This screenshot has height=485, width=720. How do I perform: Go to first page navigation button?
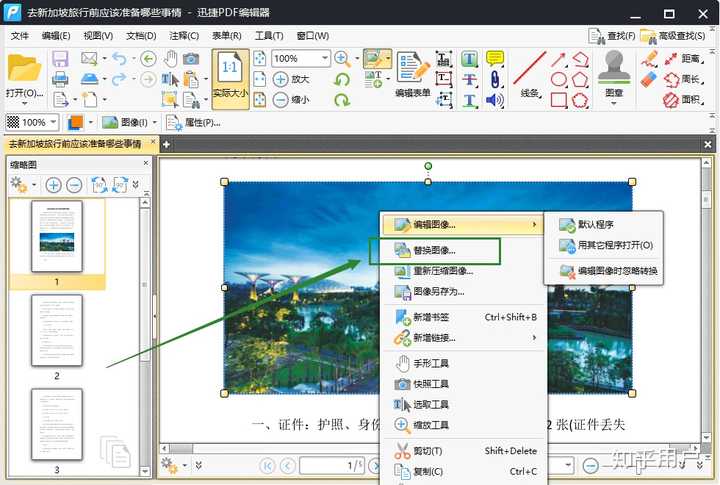click(267, 466)
